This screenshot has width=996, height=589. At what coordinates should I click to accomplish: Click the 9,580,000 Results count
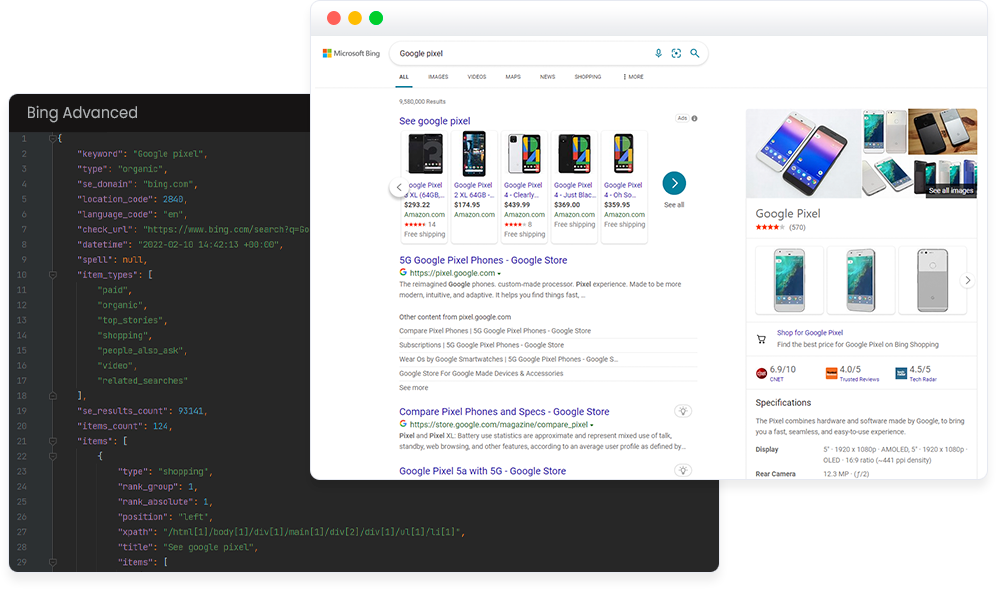(x=422, y=102)
